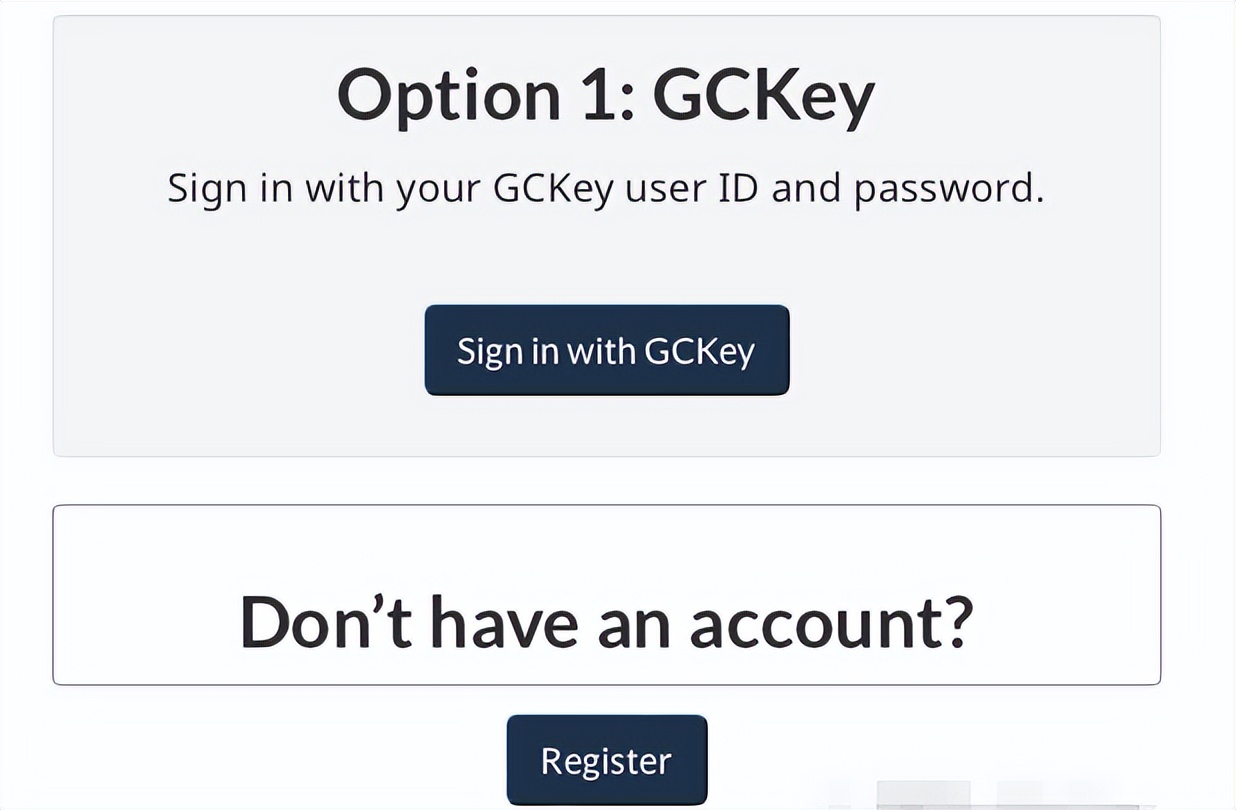Click the question mark ending the account heading
1236x810 pixels.
point(956,622)
